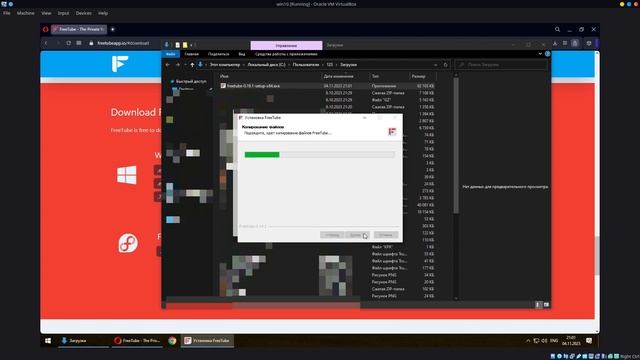Switch Explorer to details view icon
Viewport: 640px width, 360px height.
pos(538,305)
